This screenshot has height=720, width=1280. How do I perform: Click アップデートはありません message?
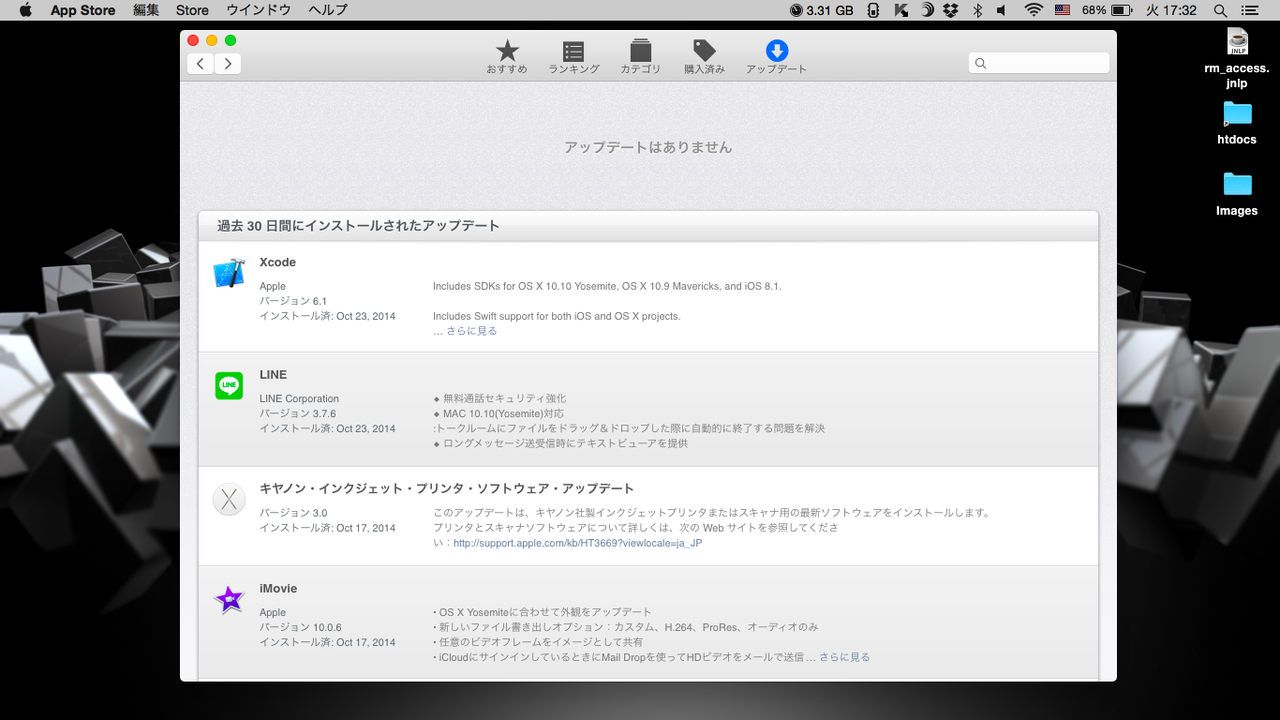648,147
